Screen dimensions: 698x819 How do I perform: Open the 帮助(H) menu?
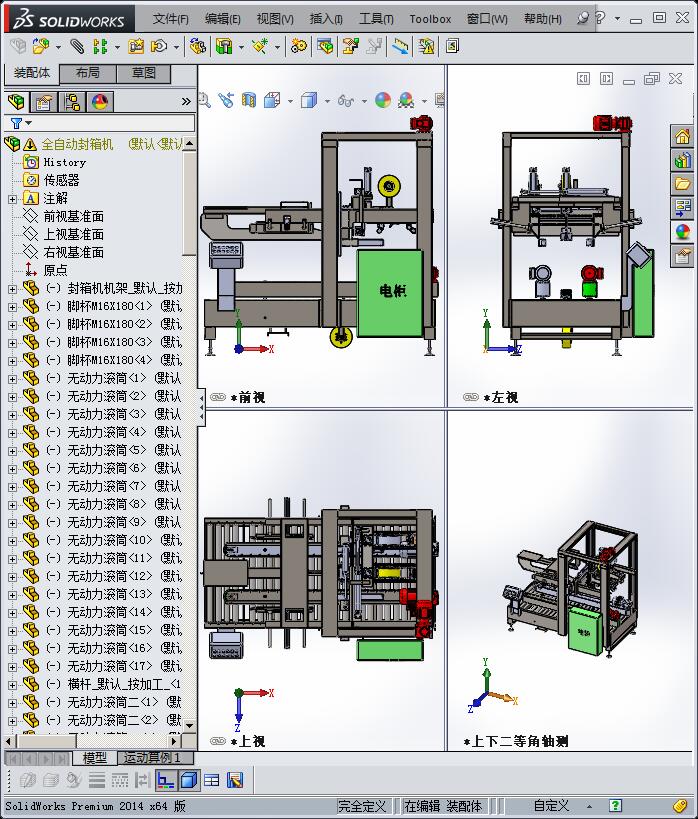(x=543, y=19)
